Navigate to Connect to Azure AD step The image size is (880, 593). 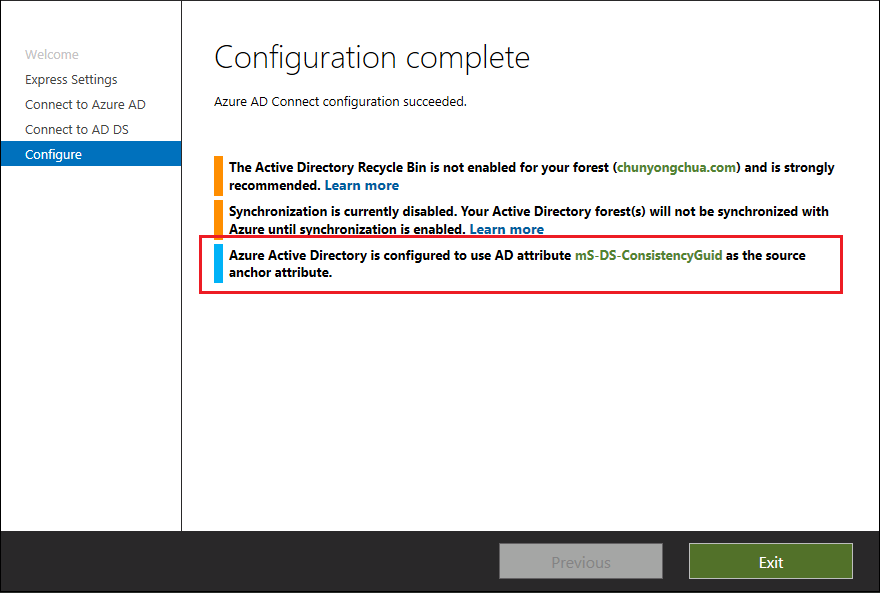click(85, 104)
